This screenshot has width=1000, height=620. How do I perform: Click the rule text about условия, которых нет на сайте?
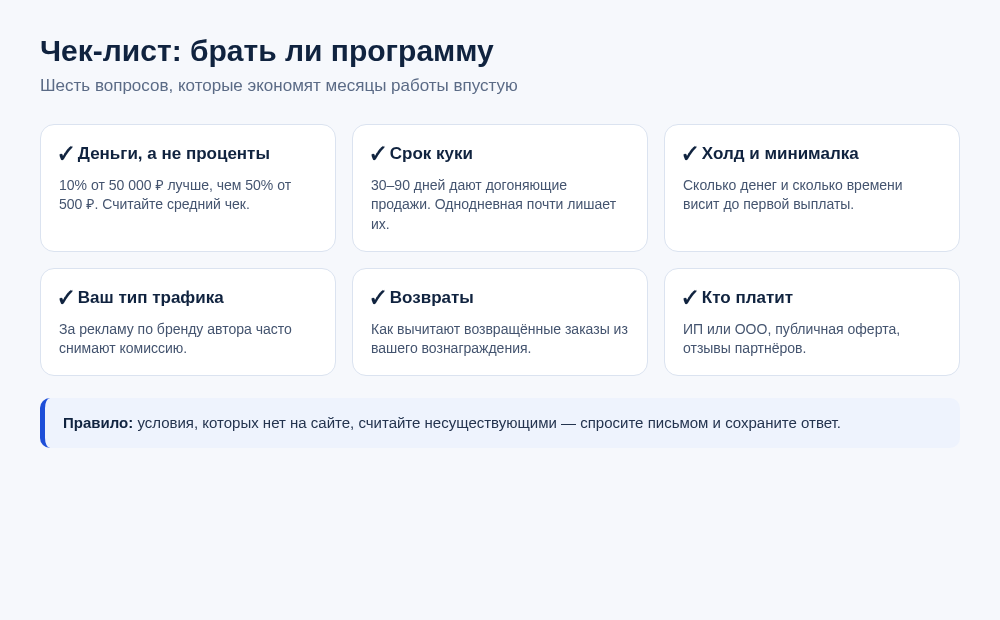point(489,424)
